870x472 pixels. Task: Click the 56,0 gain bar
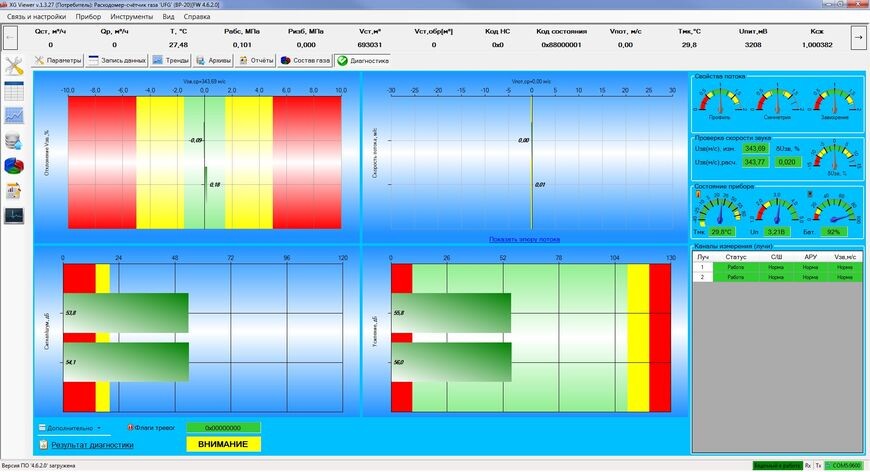point(451,362)
